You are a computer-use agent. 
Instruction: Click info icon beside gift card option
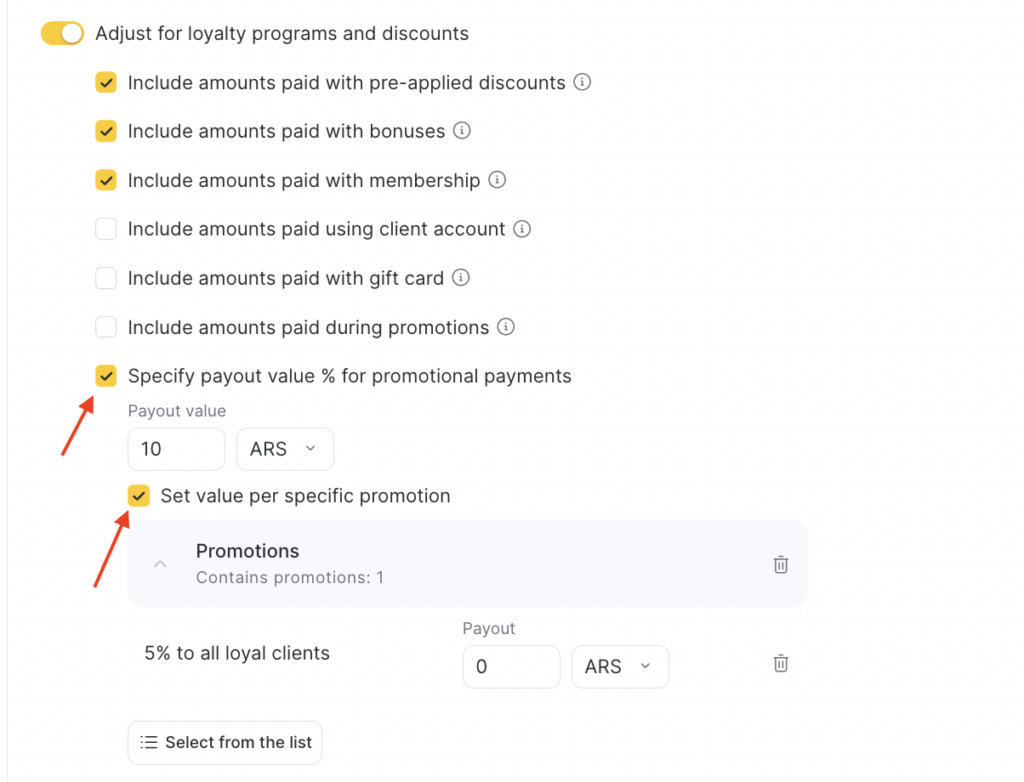(x=460, y=278)
